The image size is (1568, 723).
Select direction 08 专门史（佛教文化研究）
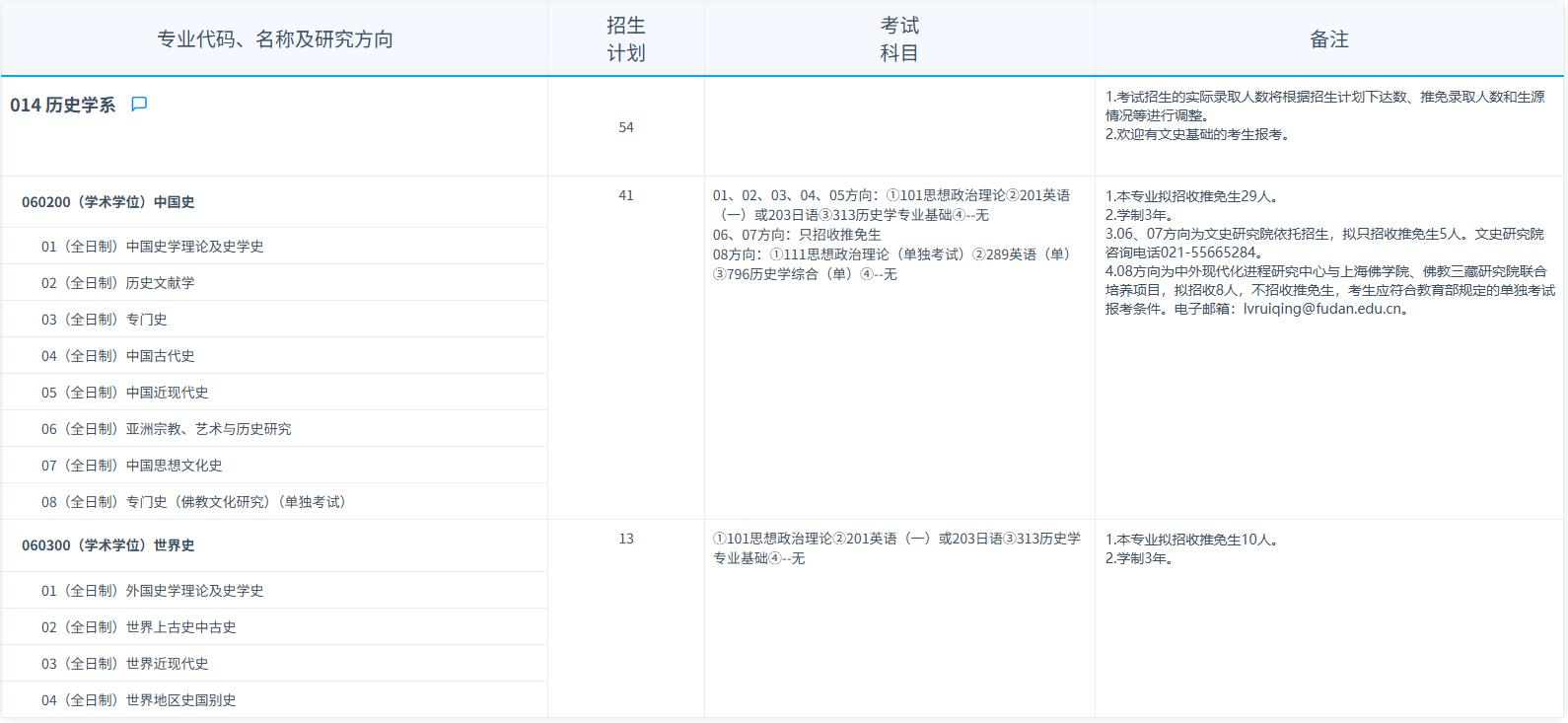coord(193,502)
